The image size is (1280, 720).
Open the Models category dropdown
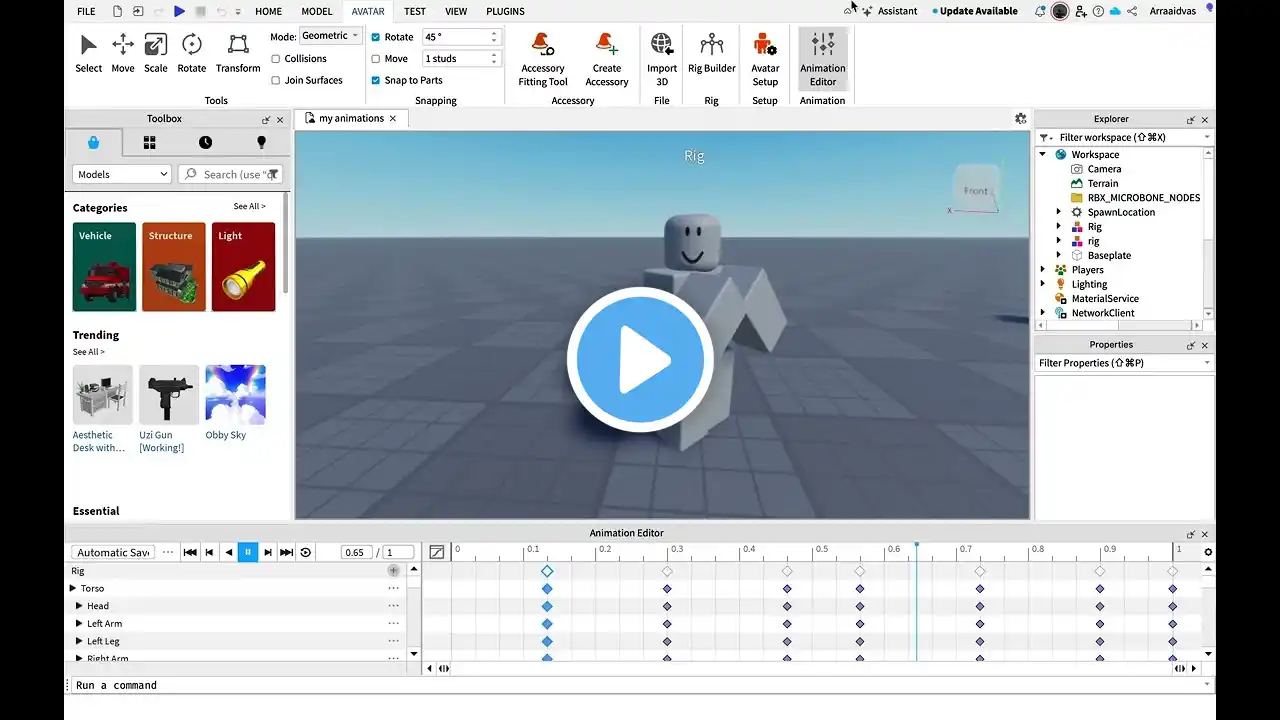[x=122, y=174]
